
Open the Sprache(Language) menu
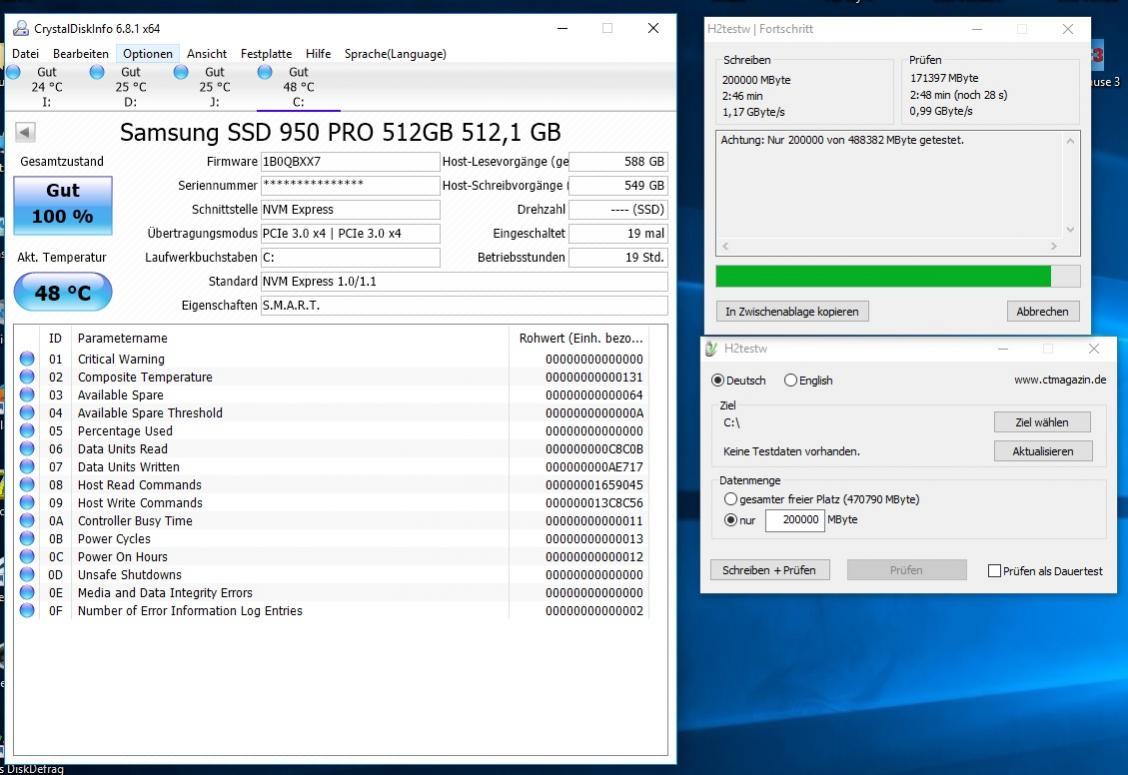395,54
